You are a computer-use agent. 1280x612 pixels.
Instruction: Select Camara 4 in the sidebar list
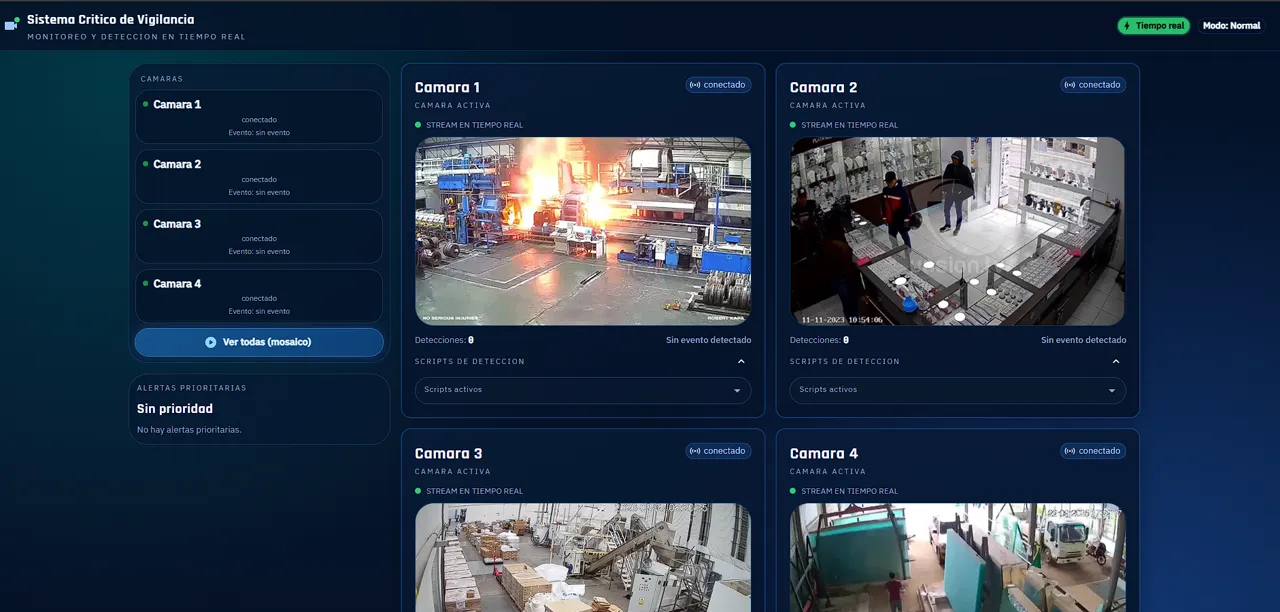(259, 296)
